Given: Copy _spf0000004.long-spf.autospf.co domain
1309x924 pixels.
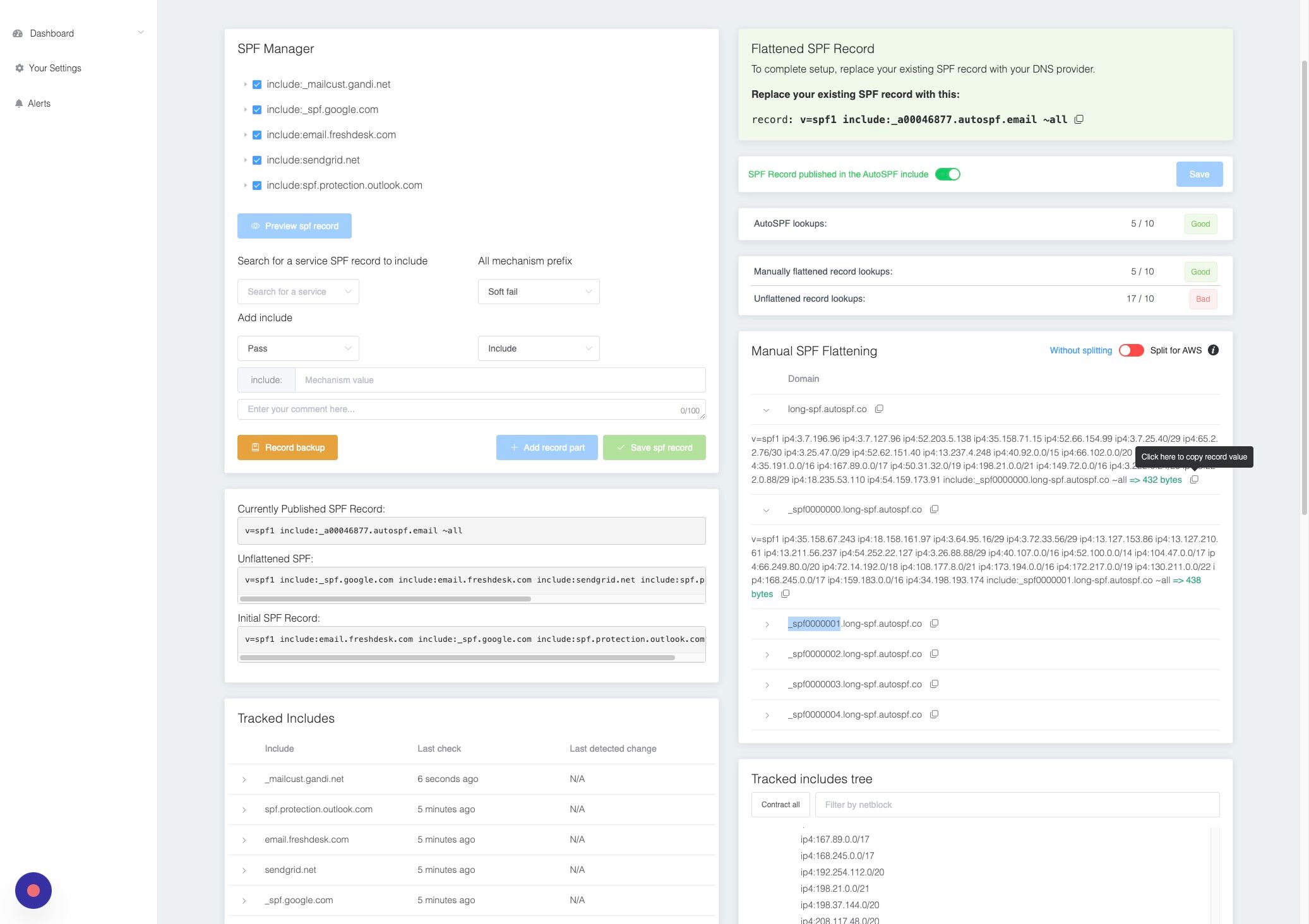Looking at the screenshot, I should [x=935, y=714].
